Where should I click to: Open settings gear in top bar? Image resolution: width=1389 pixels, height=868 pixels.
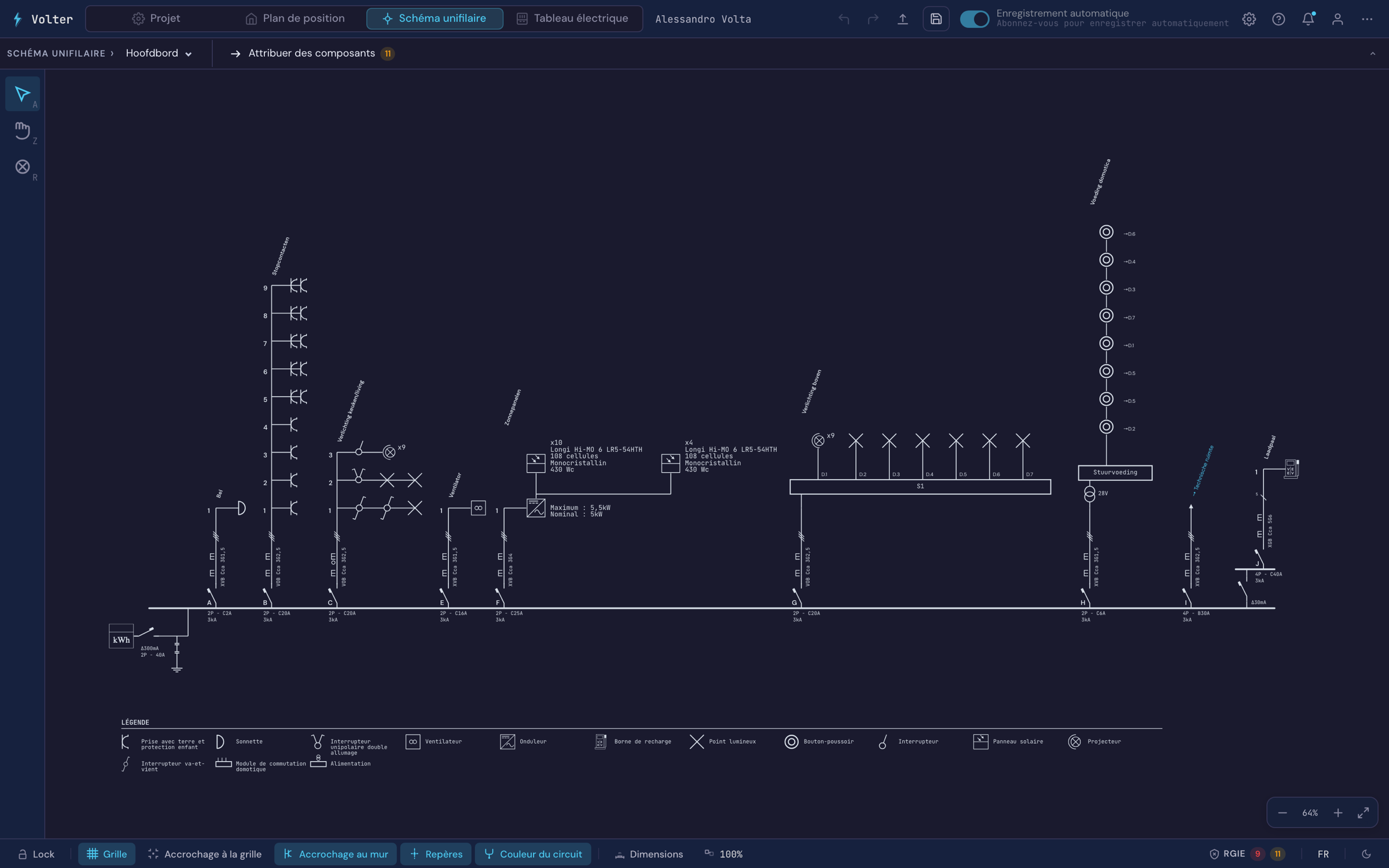tap(1249, 19)
